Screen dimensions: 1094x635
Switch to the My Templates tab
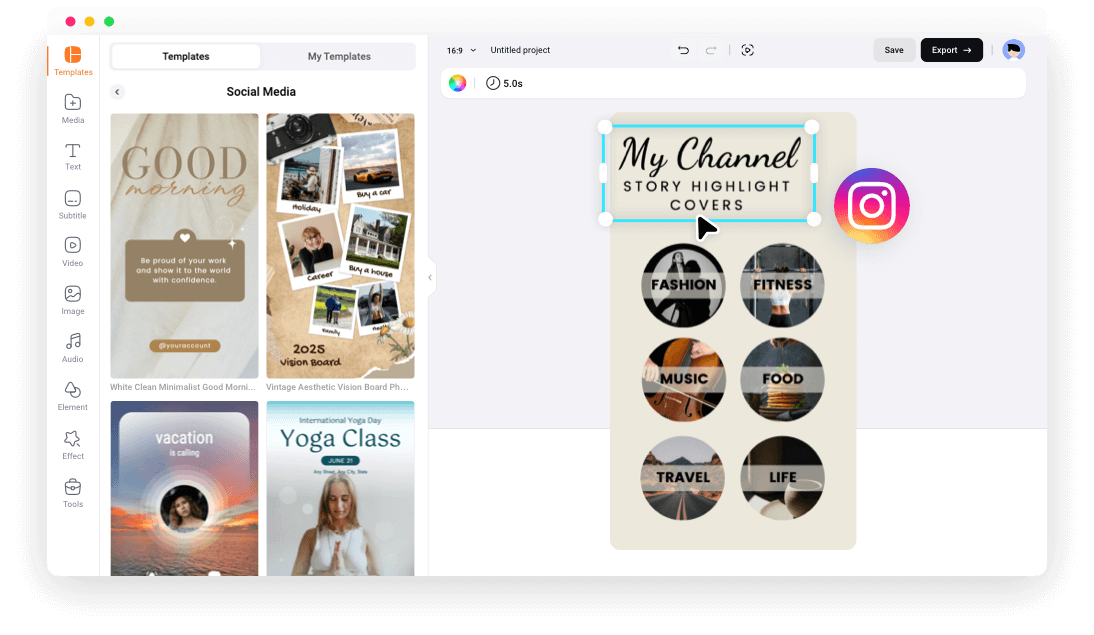coord(339,57)
